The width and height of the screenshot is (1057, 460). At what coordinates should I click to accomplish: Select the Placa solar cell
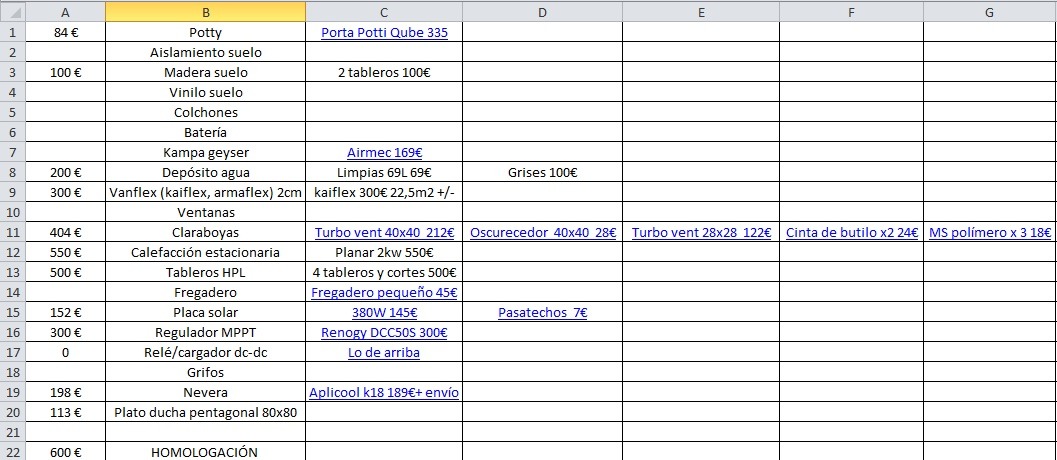pos(206,312)
